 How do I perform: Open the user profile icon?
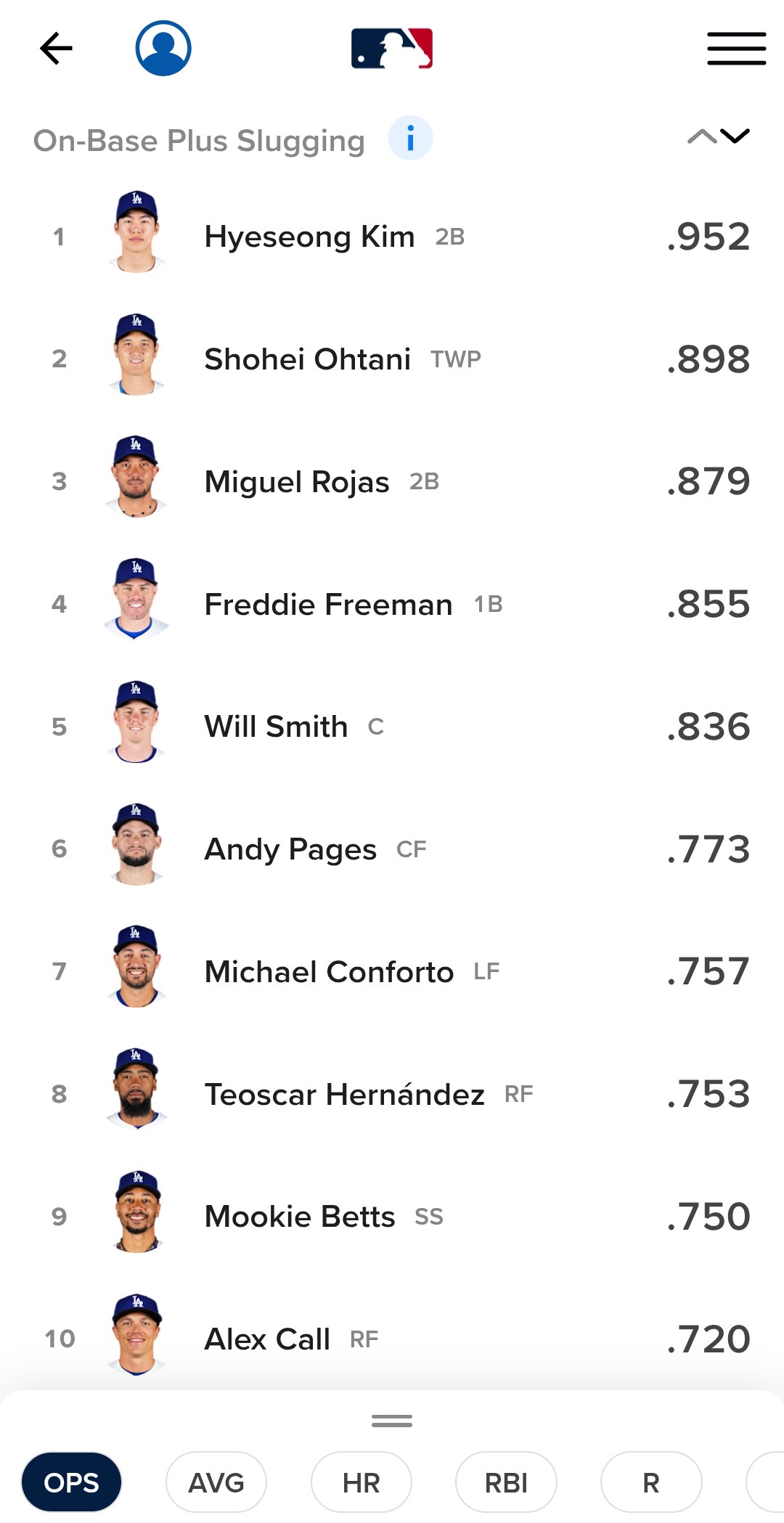coord(163,49)
